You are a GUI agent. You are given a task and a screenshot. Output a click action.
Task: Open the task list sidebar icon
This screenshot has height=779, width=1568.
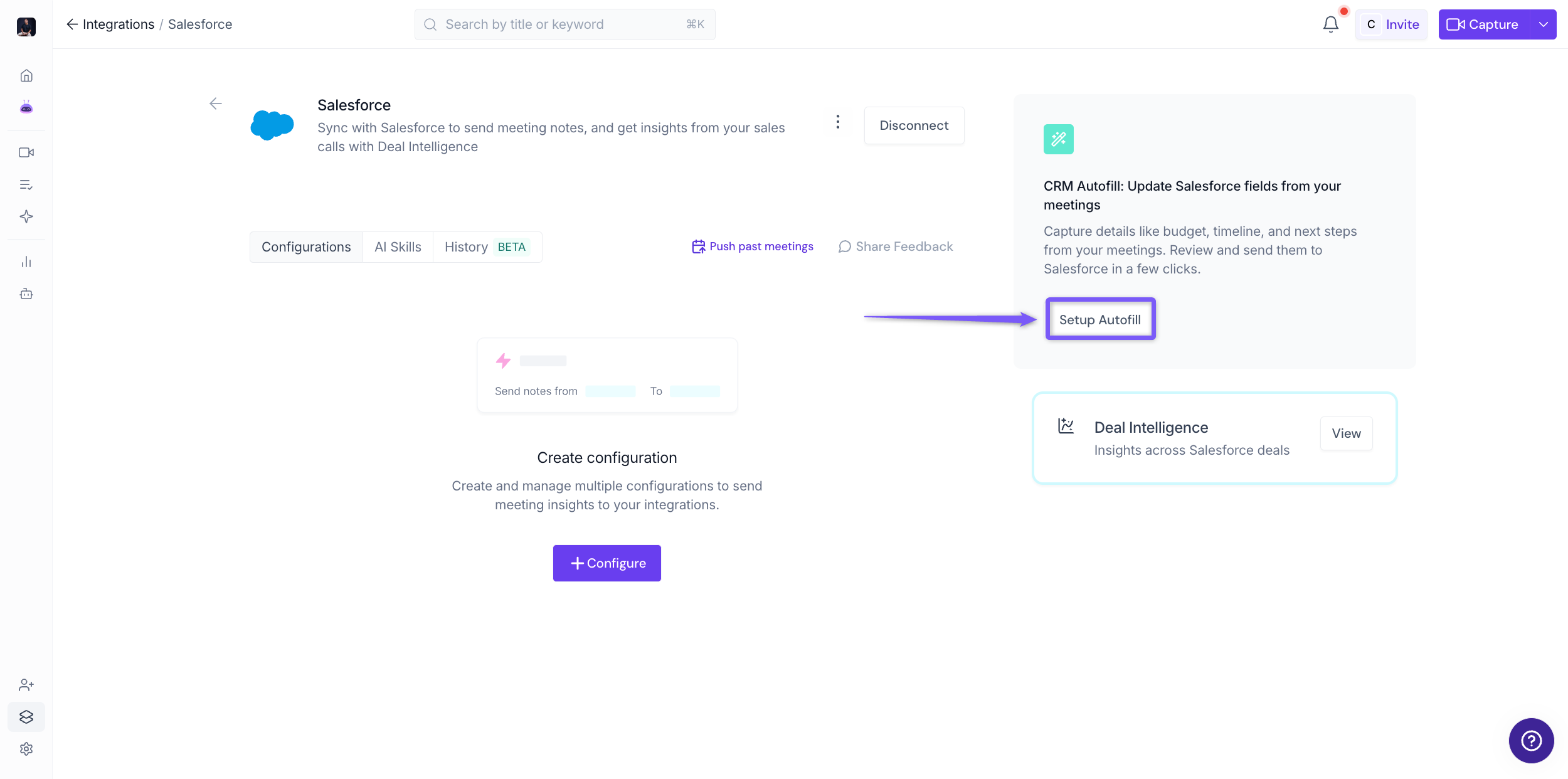click(x=26, y=184)
